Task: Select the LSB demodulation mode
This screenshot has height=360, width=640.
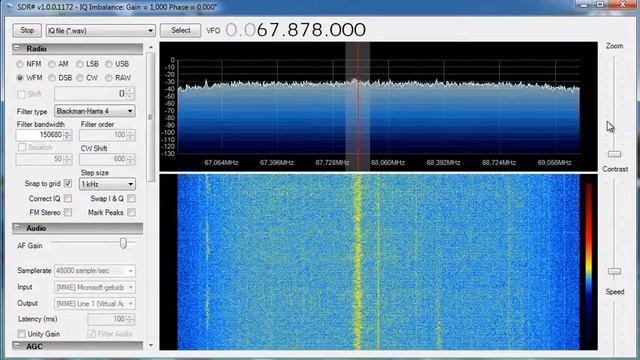Action: [x=80, y=64]
